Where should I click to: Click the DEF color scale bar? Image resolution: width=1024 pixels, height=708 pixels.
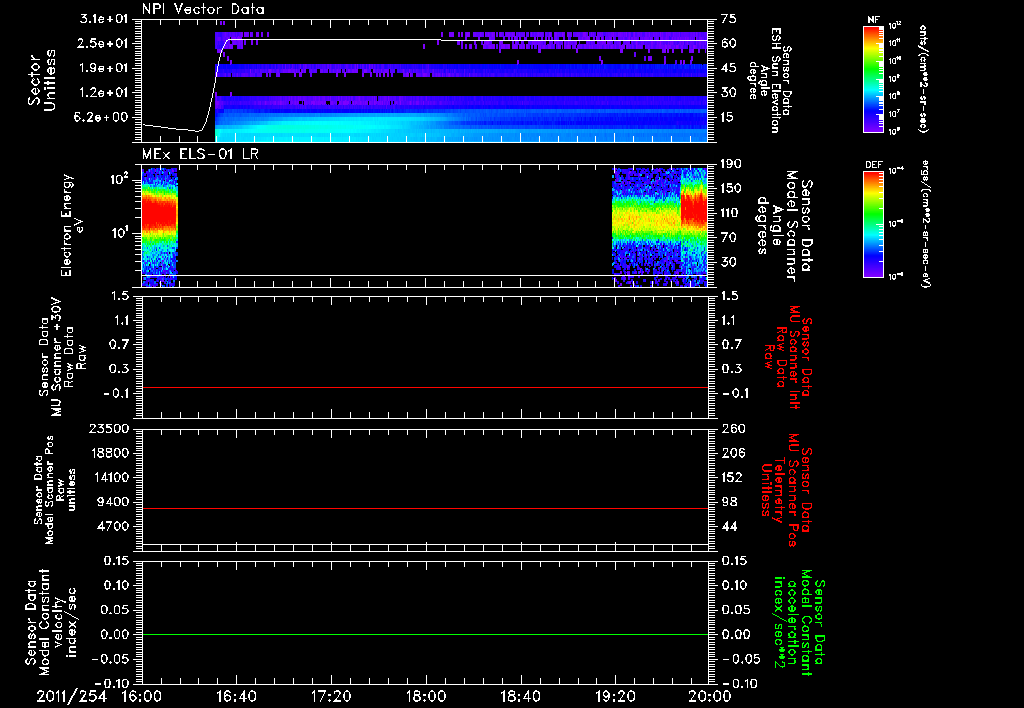pyautogui.click(x=874, y=223)
